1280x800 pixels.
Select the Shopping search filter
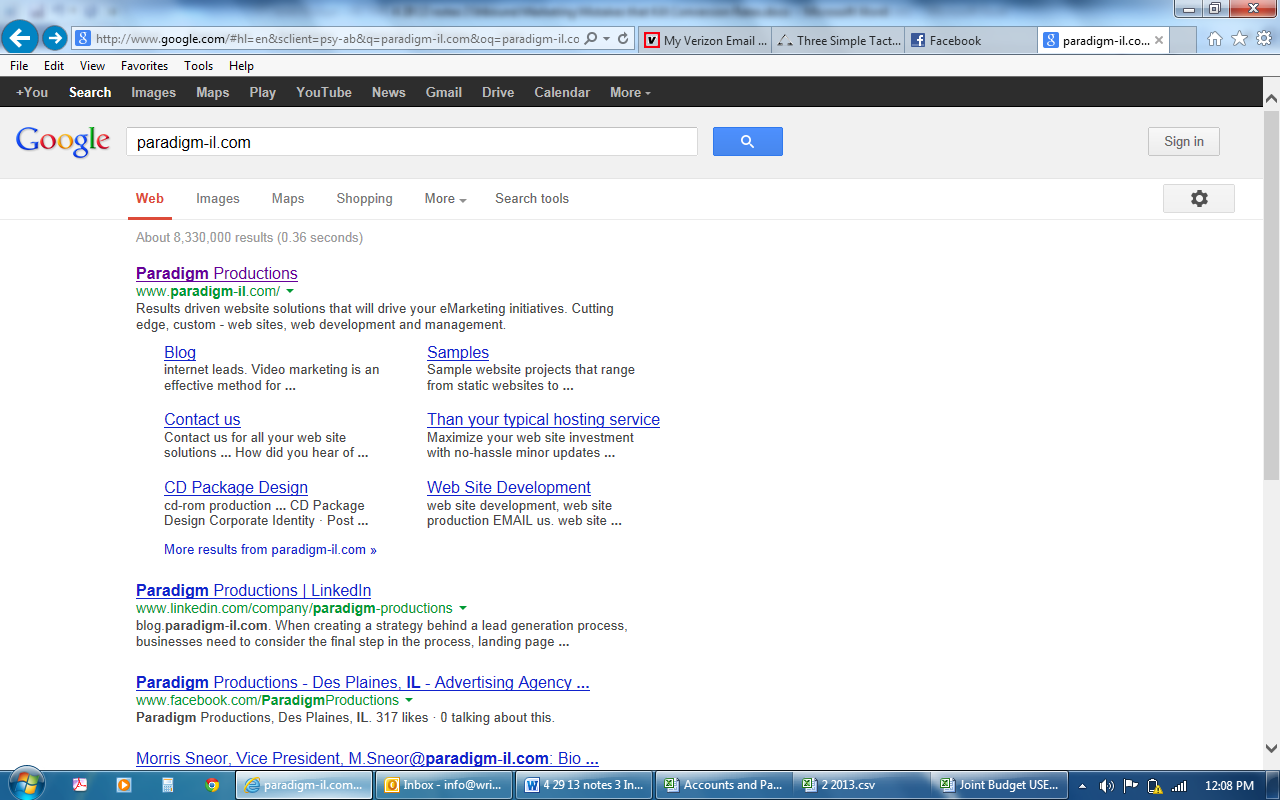tap(364, 199)
